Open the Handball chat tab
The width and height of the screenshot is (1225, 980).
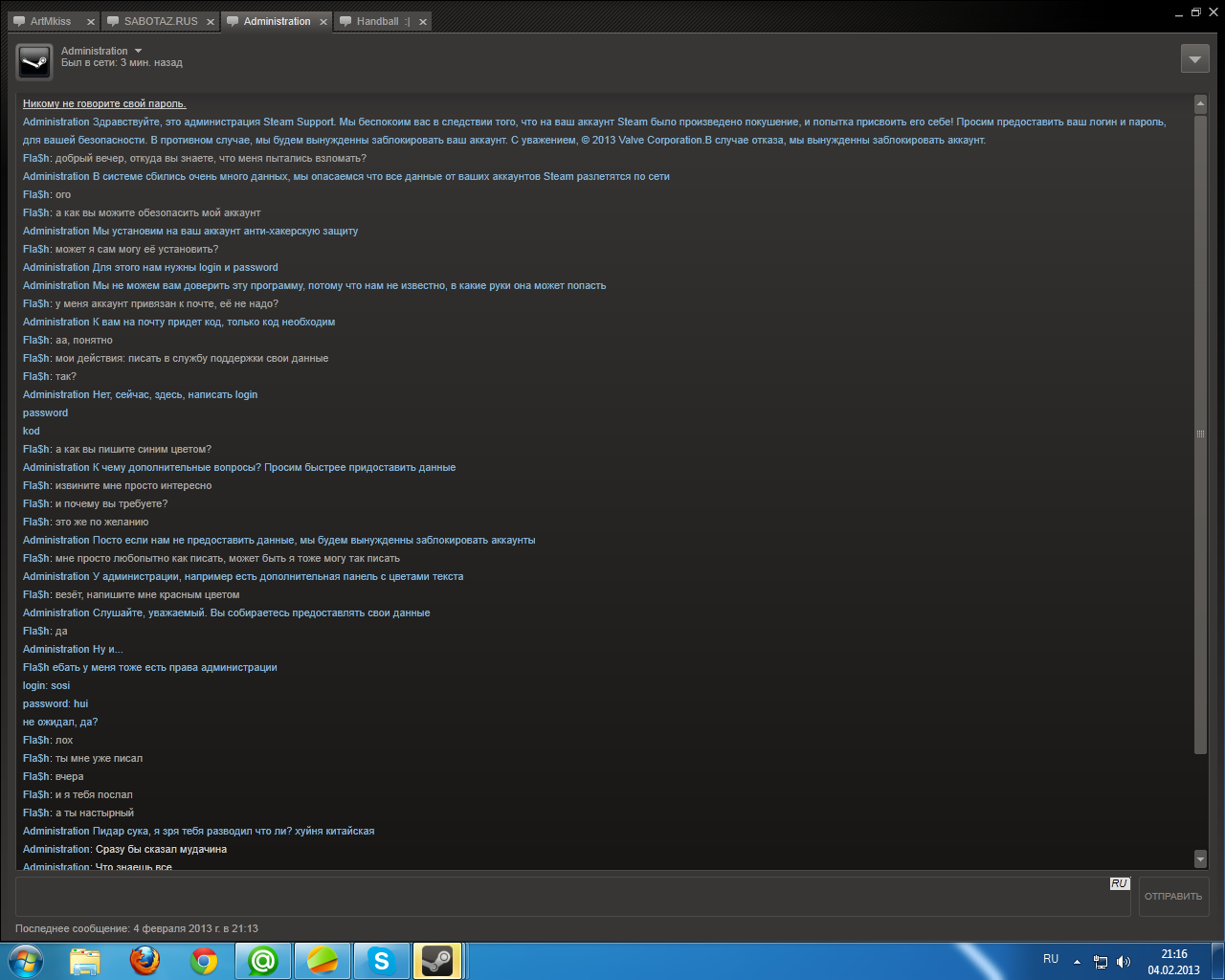383,21
